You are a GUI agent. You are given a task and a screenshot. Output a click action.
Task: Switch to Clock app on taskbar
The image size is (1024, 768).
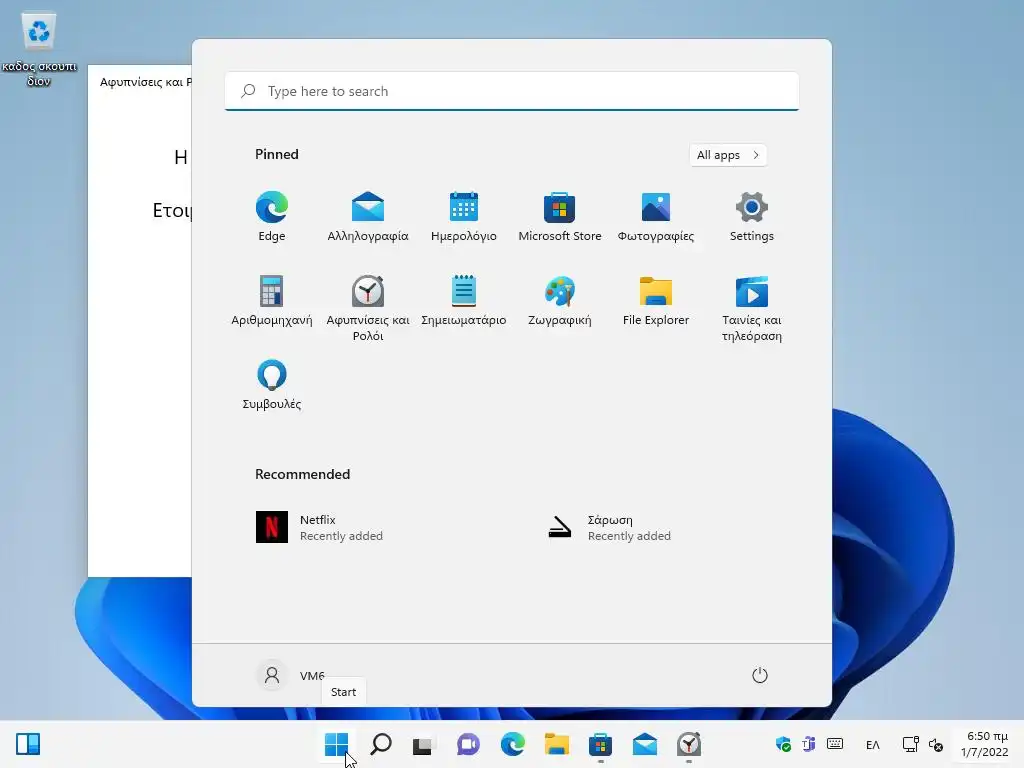coord(689,744)
